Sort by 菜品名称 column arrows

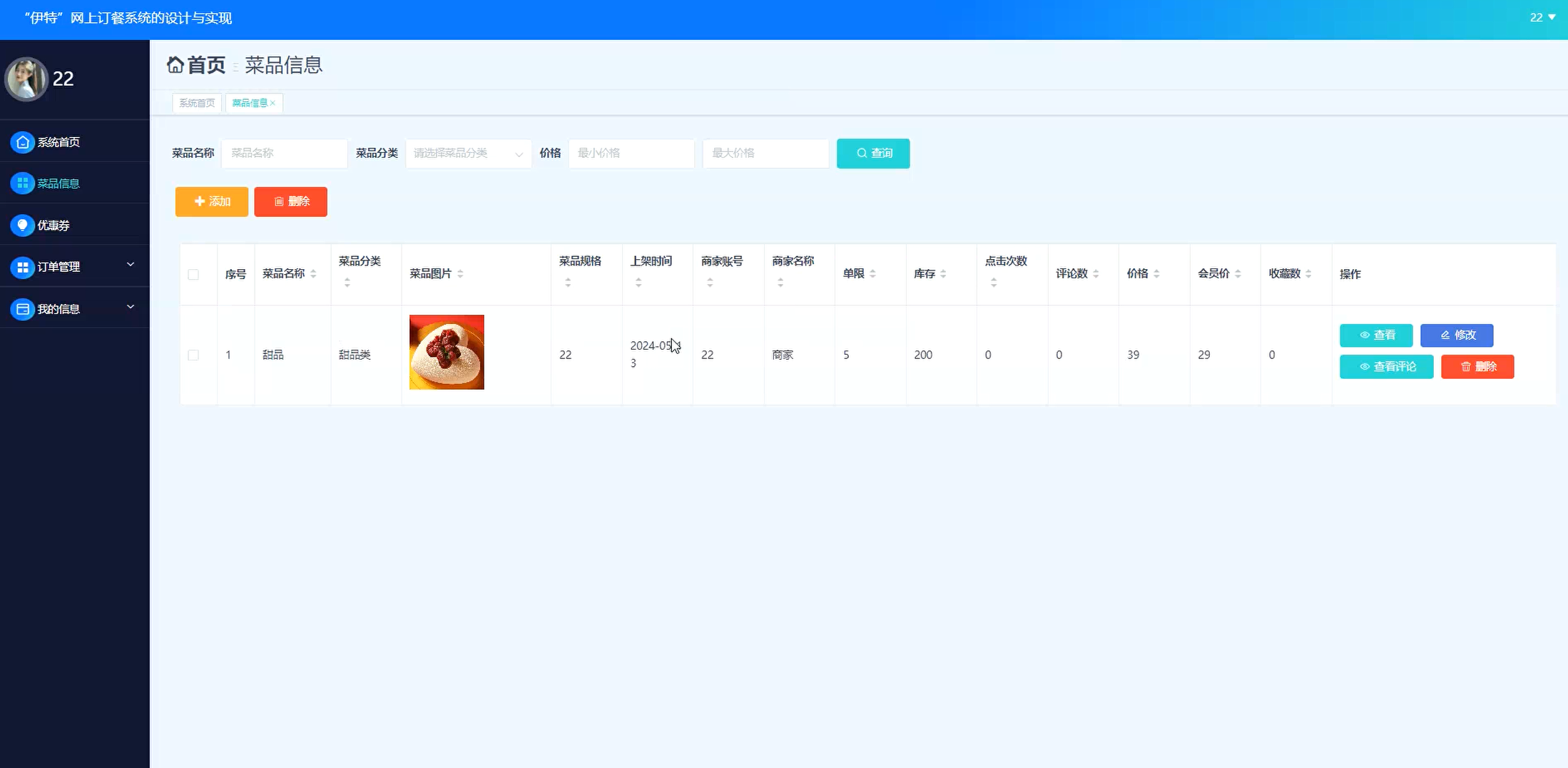coord(313,274)
